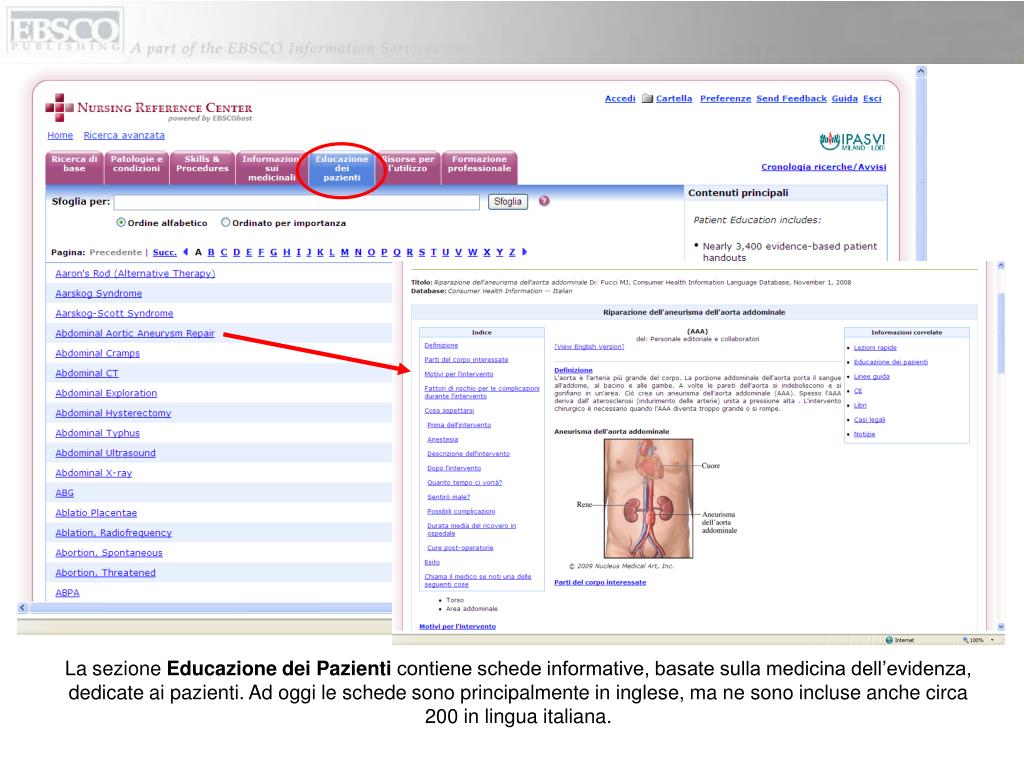Screen dimensions: 1024x768
Task: Click the bottom horizontal scrollbar track
Action: pyautogui.click(x=209, y=608)
